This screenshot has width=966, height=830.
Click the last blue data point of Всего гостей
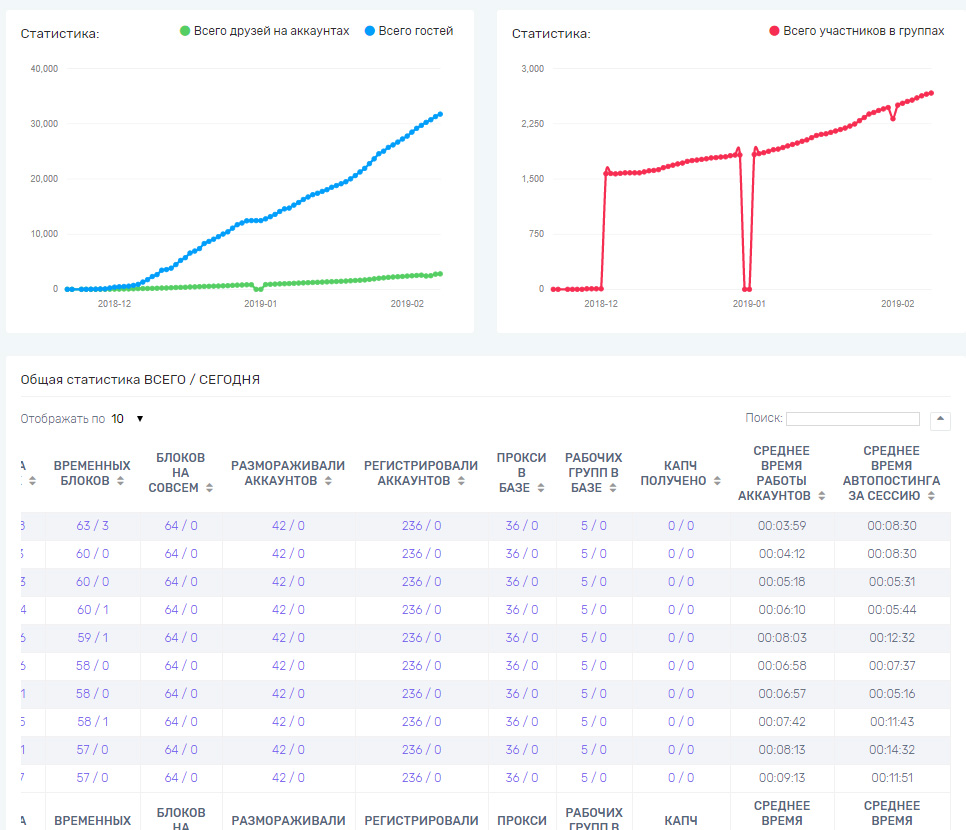pyautogui.click(x=440, y=114)
